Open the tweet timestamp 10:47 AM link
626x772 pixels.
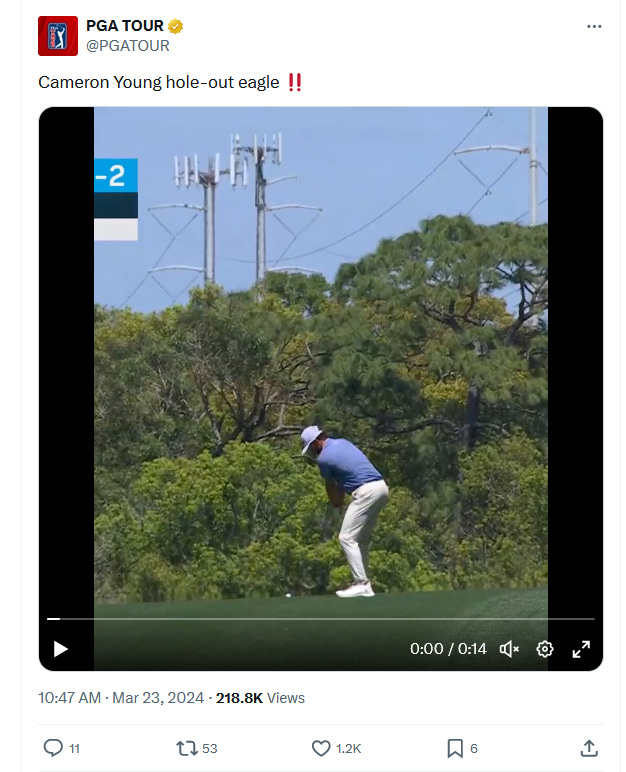(x=69, y=698)
